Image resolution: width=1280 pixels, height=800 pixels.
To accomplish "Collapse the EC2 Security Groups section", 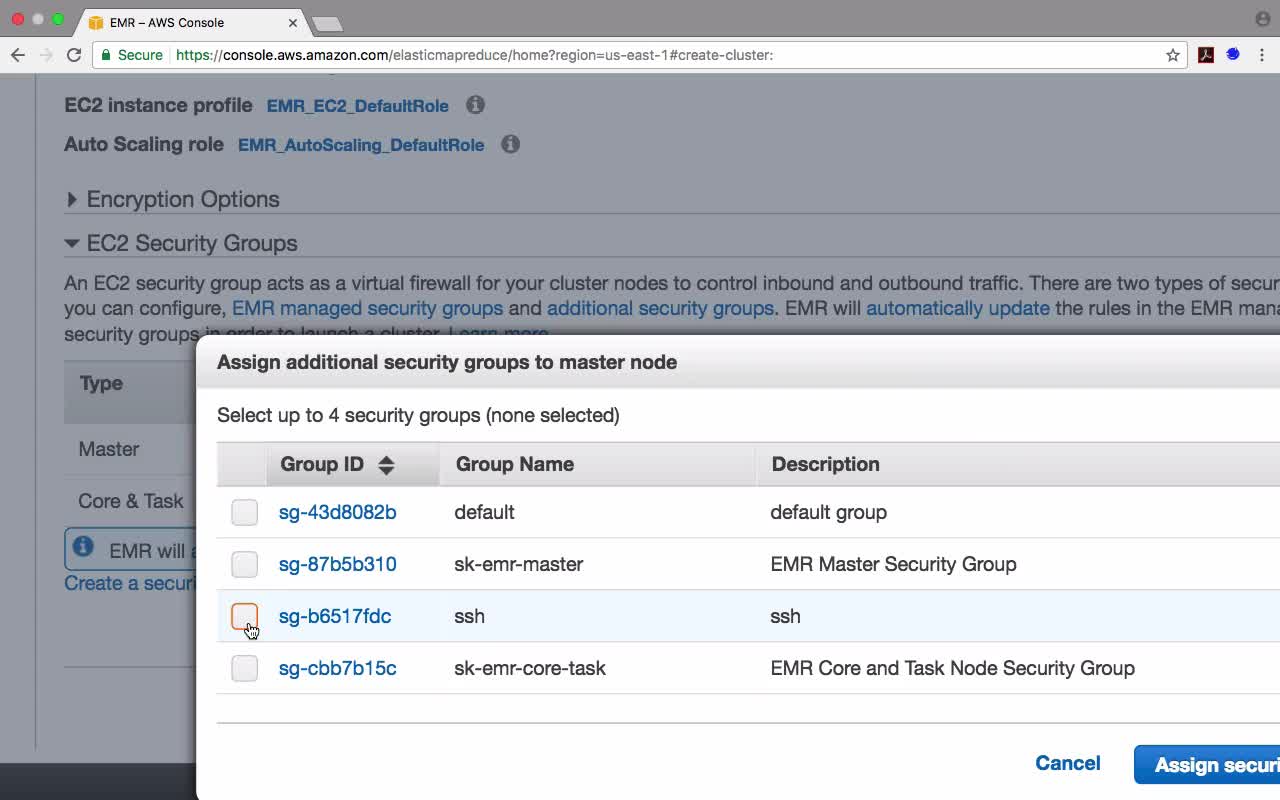I will coord(72,243).
